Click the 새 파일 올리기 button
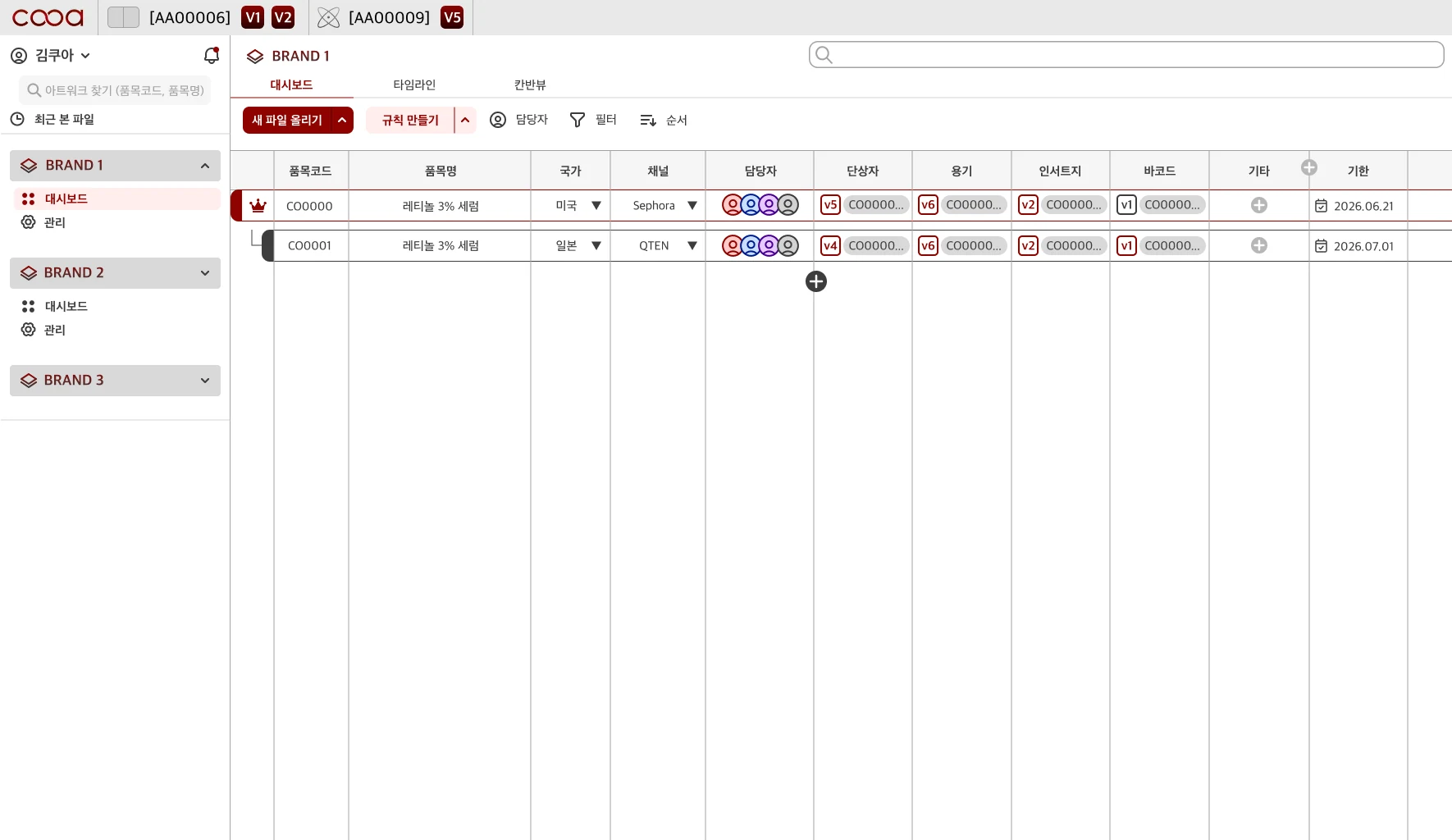 point(287,120)
